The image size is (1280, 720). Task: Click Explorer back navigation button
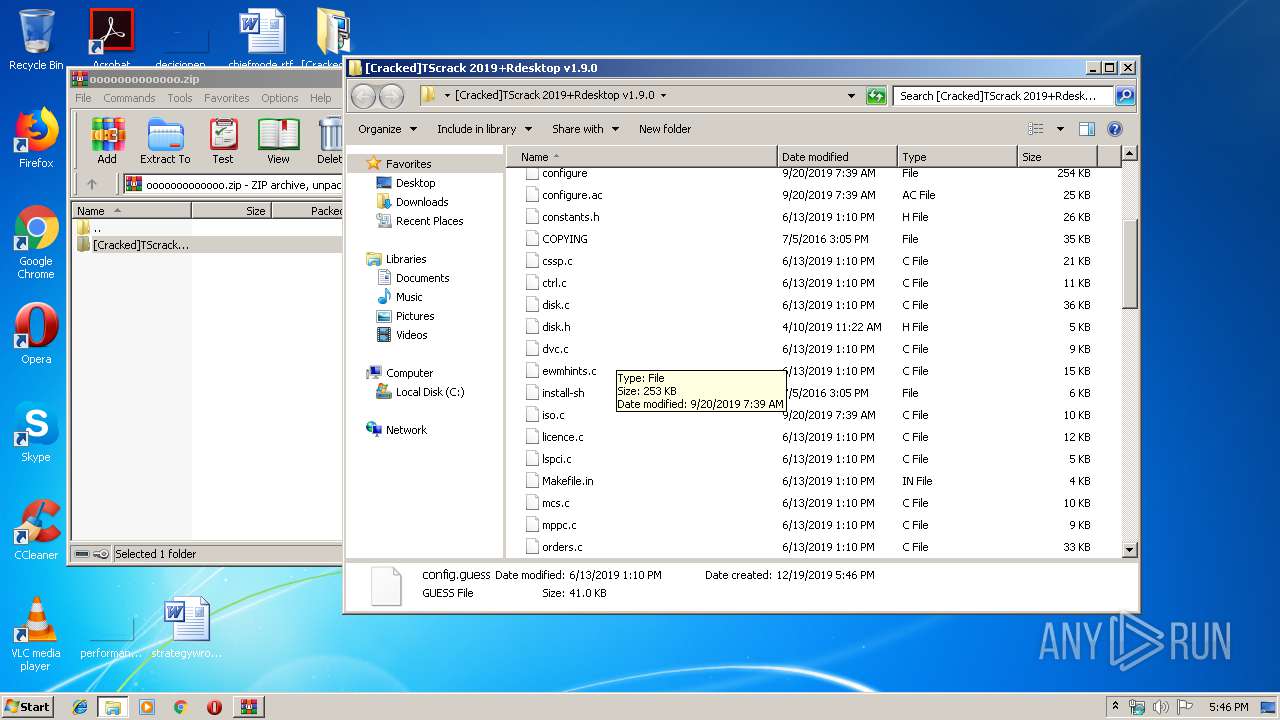(363, 96)
